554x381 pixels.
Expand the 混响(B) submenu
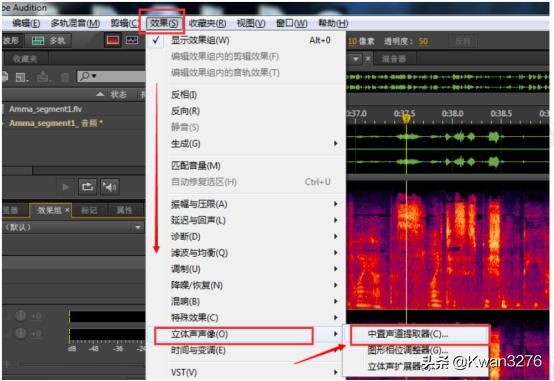point(246,301)
